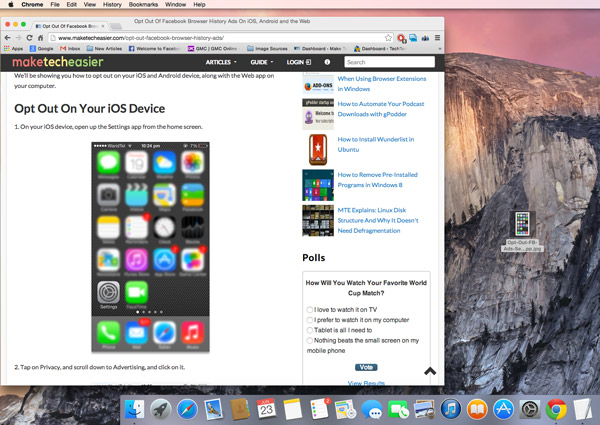This screenshot has width=600, height=425.
Task: Open Contacts book icon in Dock
Action: pyautogui.click(x=240, y=409)
